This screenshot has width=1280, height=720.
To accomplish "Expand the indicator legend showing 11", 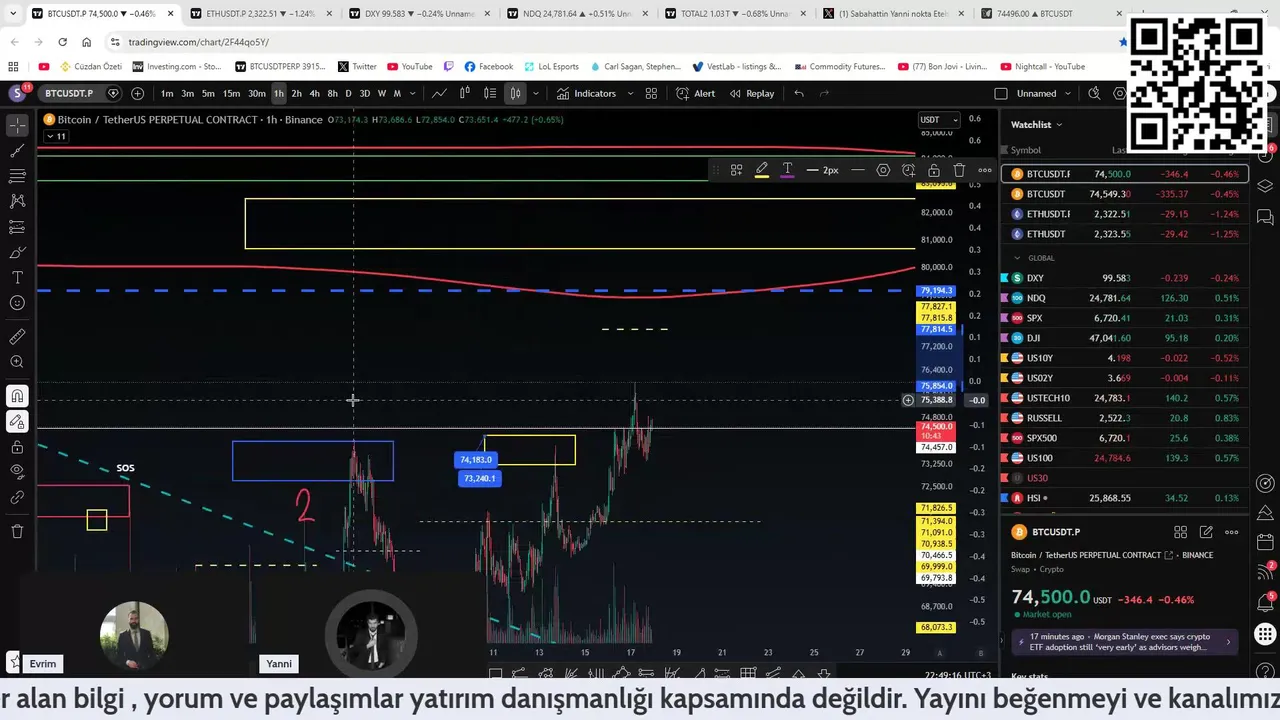I will (x=55, y=136).
